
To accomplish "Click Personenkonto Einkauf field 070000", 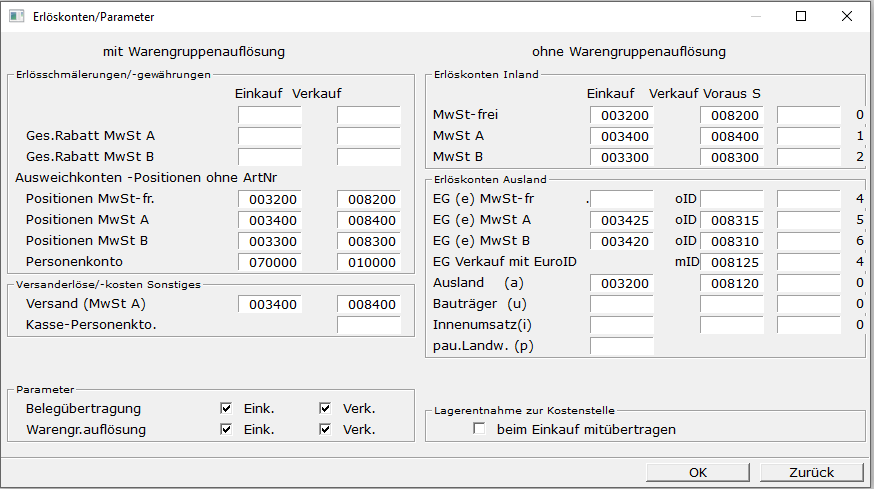I will 269,262.
